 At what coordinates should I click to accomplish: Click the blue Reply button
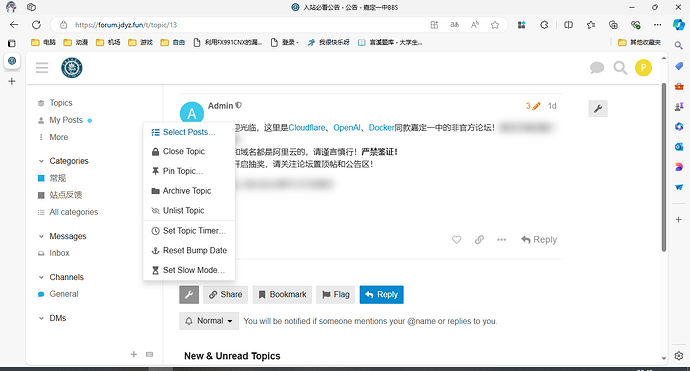tap(382, 294)
